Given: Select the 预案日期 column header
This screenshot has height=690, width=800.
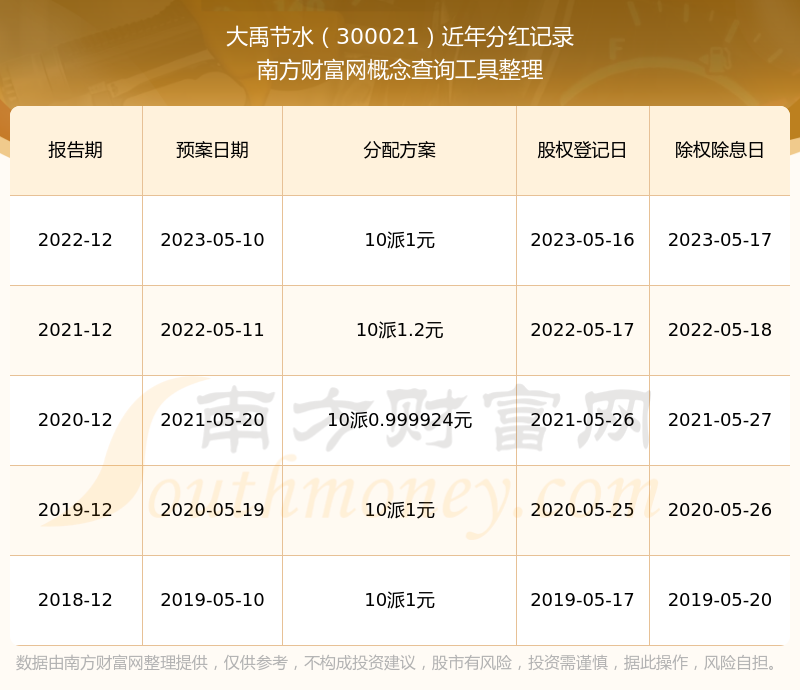Looking at the screenshot, I should (x=212, y=150).
